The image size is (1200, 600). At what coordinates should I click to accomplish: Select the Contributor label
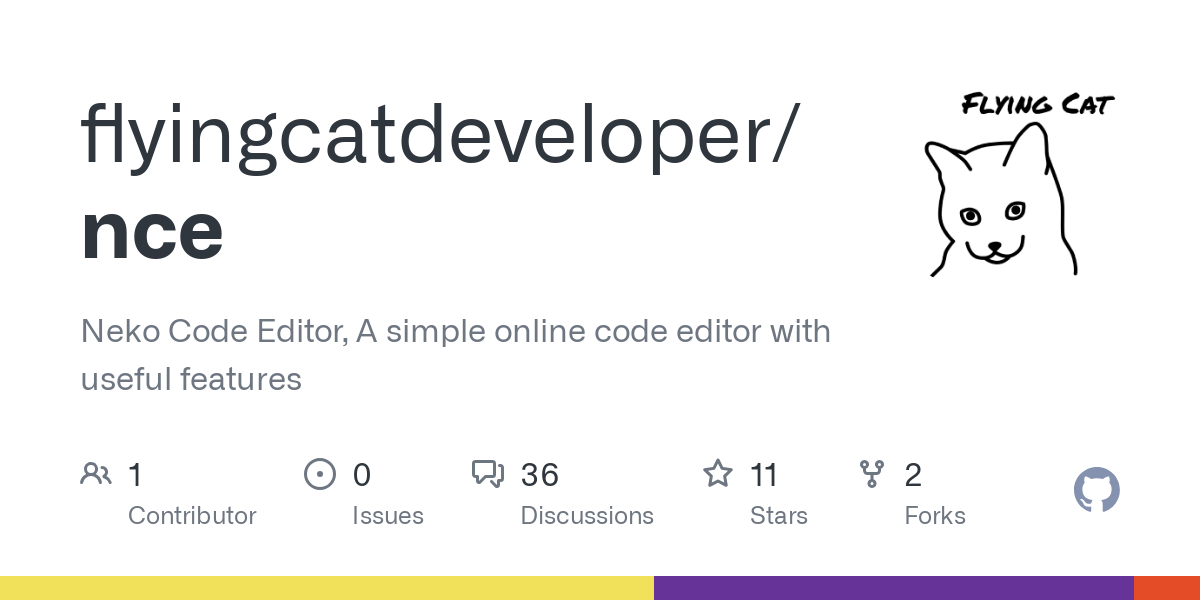click(x=192, y=516)
